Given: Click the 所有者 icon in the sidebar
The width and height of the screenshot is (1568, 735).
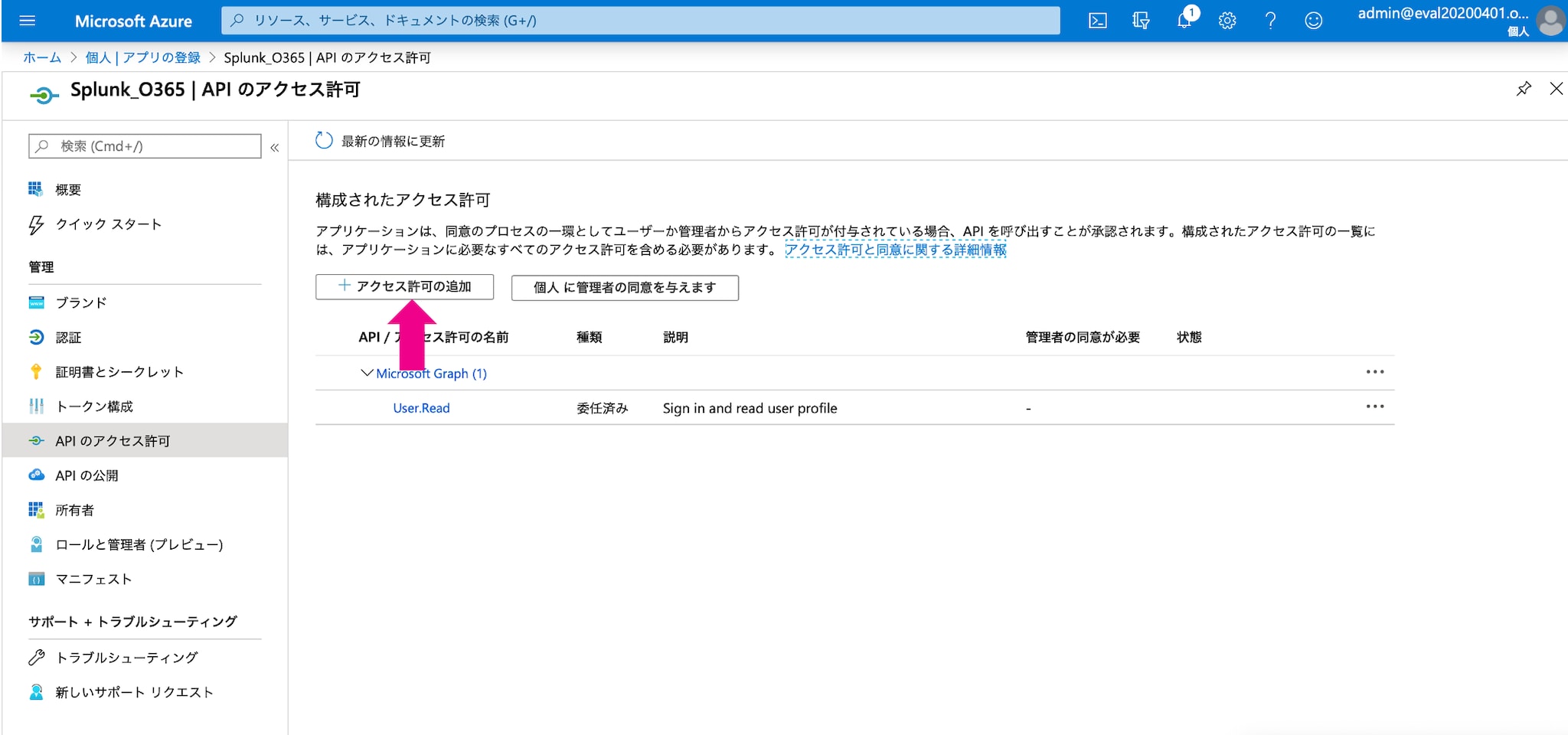Looking at the screenshot, I should click(x=36, y=510).
